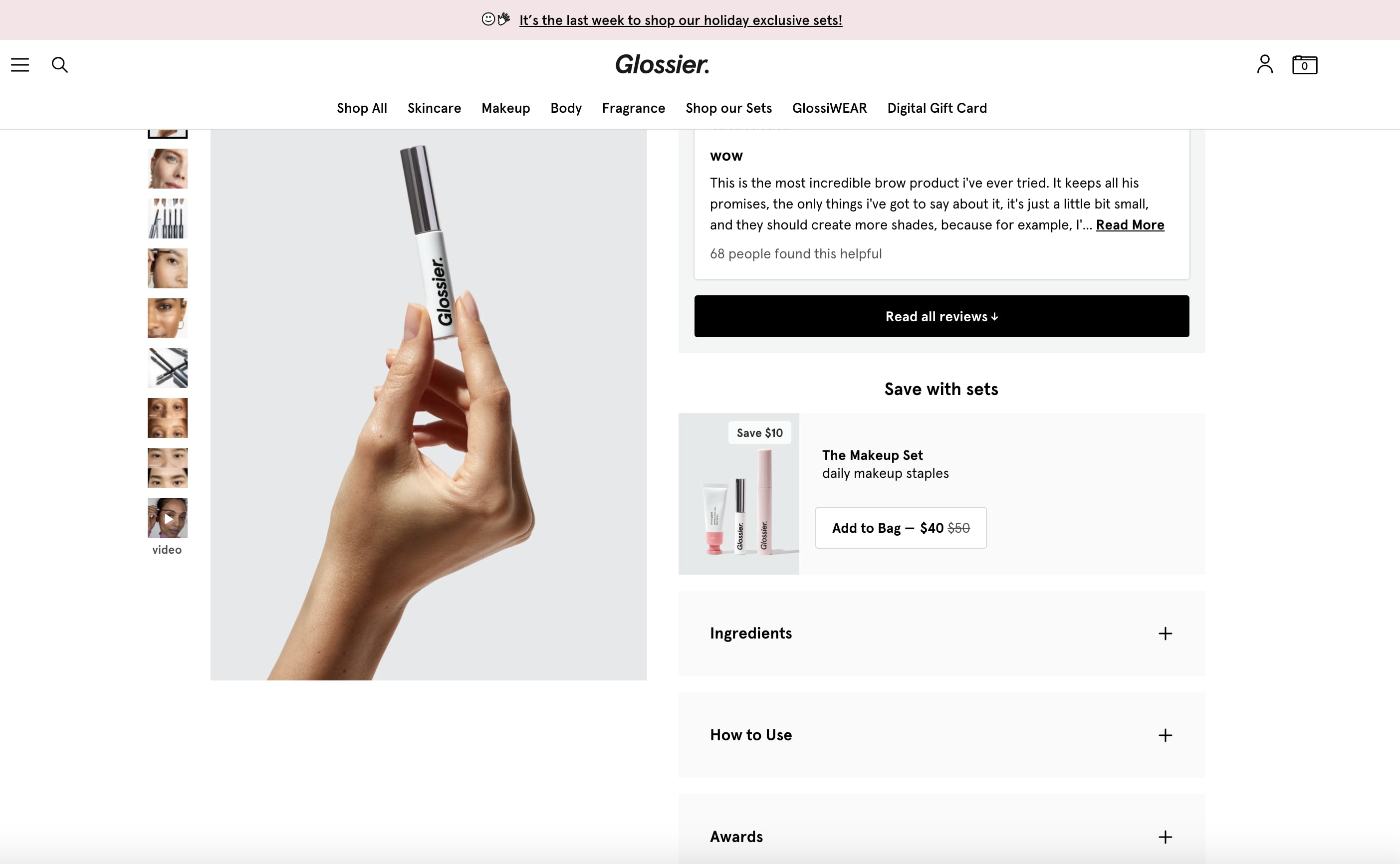
Task: Open the Makeup menu item
Action: 505,108
